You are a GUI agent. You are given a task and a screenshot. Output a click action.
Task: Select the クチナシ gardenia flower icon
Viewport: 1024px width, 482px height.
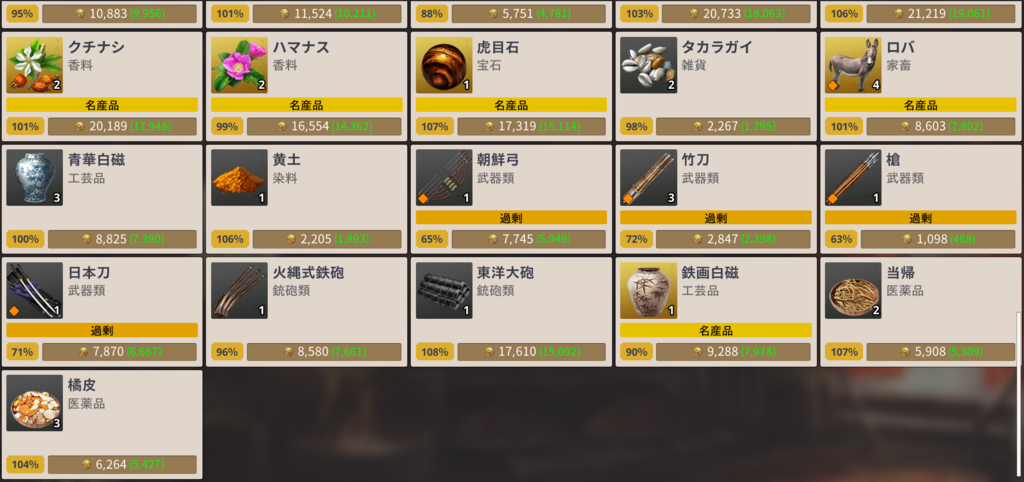35,65
